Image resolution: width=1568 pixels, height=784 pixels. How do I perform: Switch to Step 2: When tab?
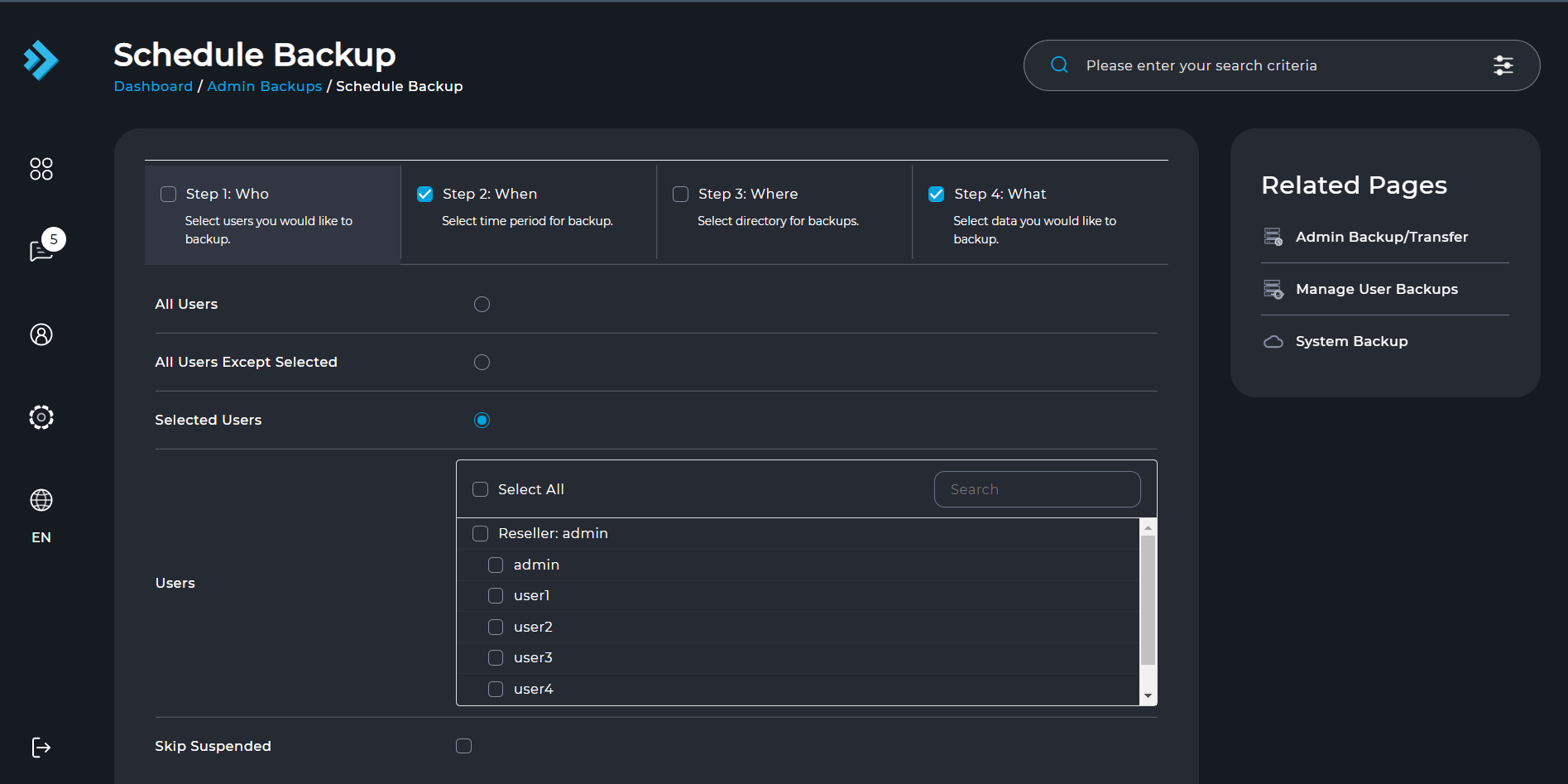click(x=528, y=214)
